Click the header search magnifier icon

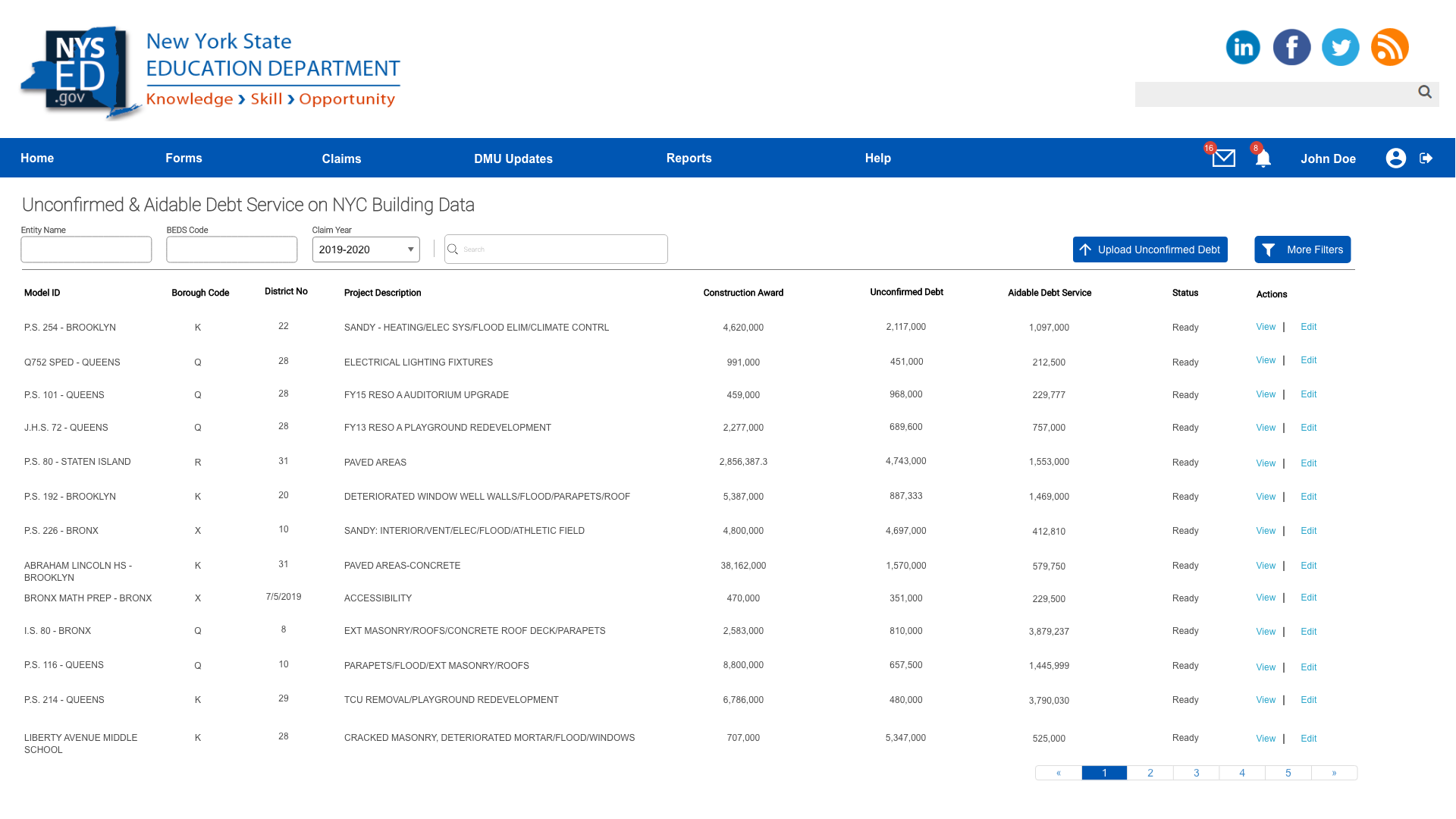(1425, 92)
